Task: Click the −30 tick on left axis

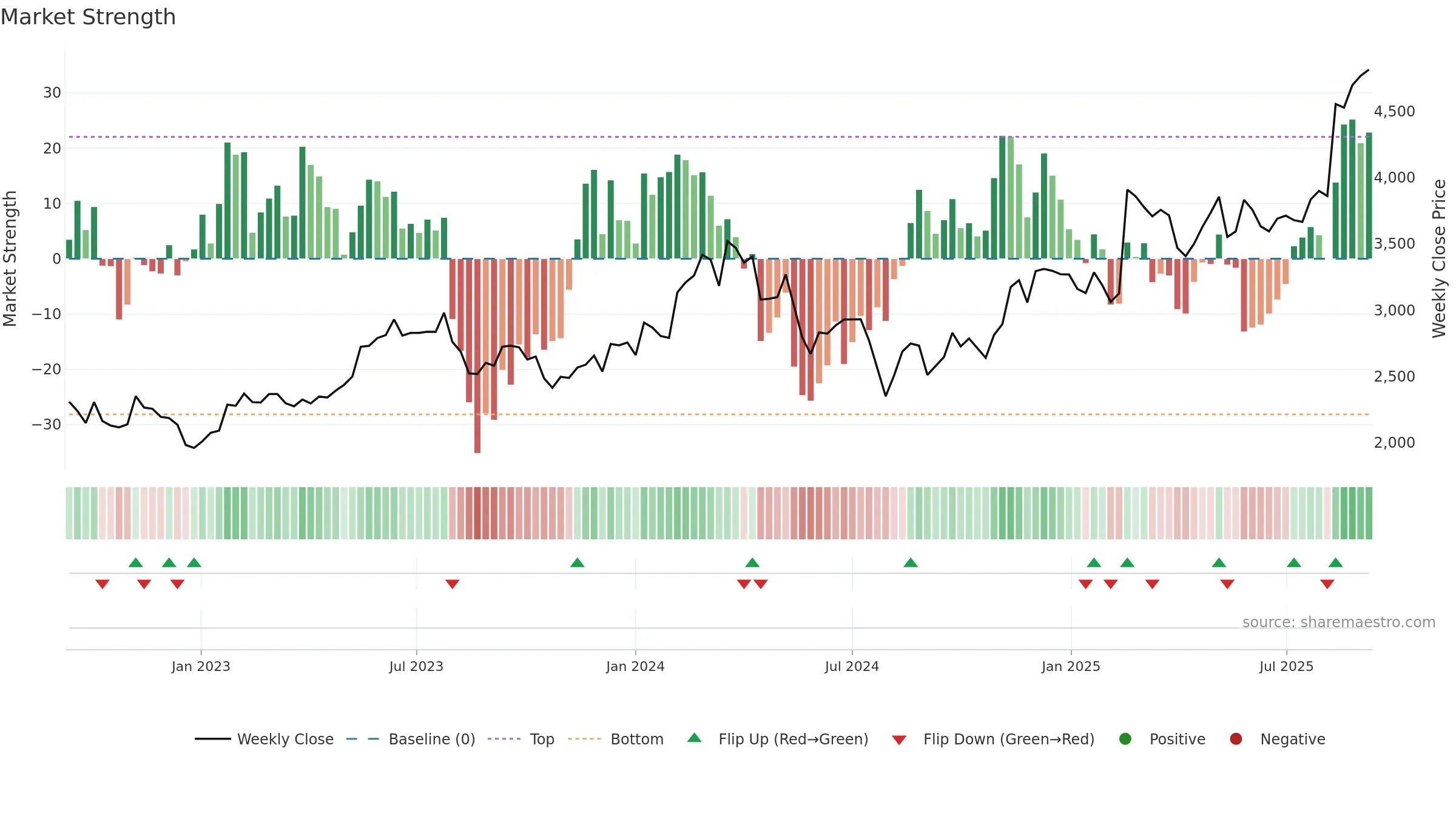Action: [x=47, y=424]
